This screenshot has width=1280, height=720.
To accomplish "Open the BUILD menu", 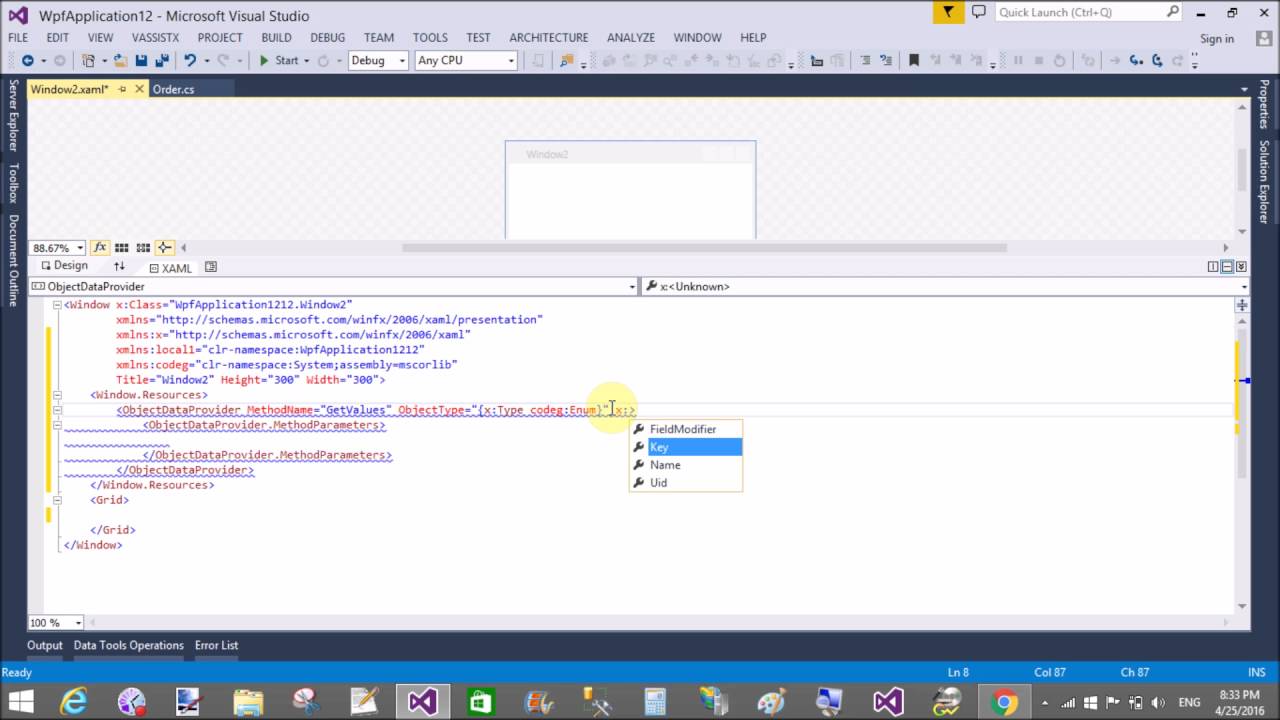I will pos(276,37).
